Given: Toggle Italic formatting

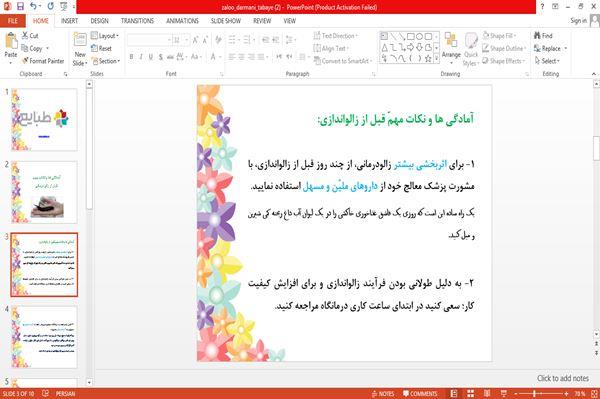Looking at the screenshot, I should click(141, 57).
